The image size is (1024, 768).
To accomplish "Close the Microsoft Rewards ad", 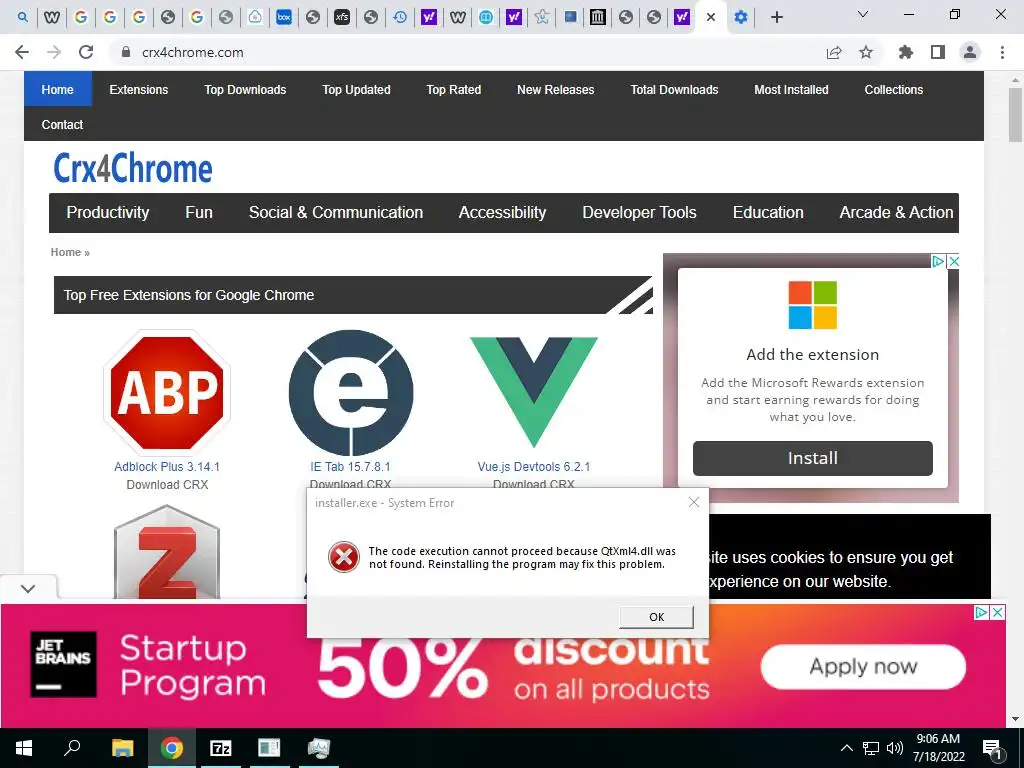I will pos(953,261).
